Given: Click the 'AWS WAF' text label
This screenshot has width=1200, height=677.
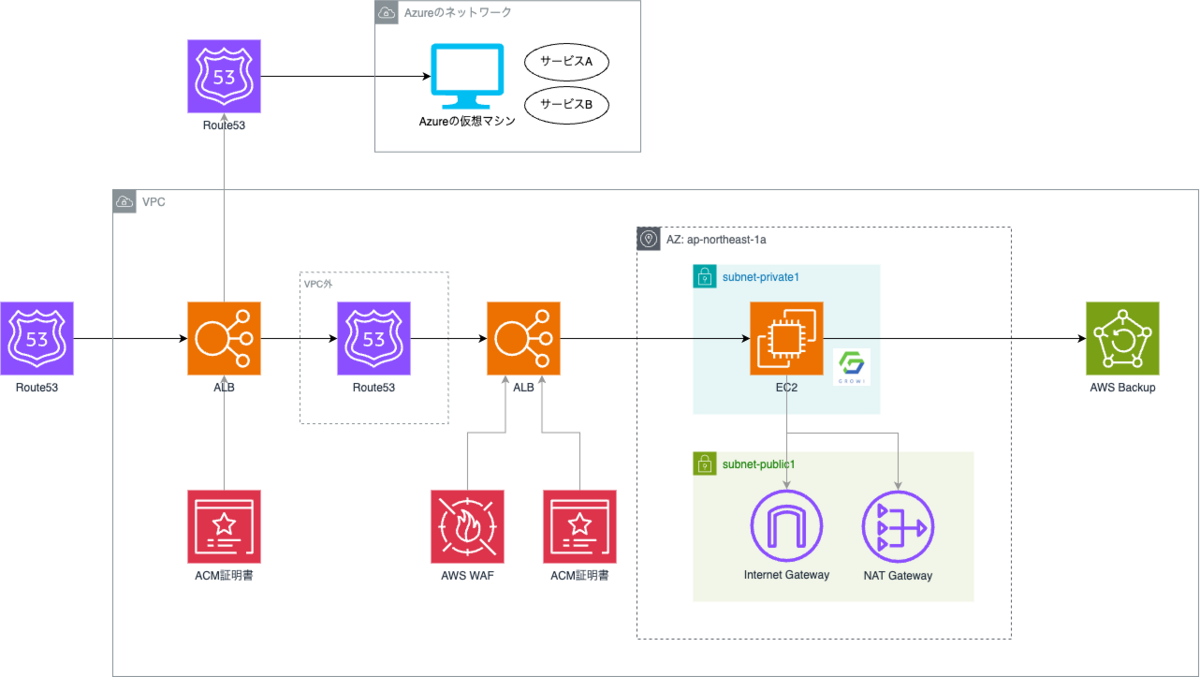Looking at the screenshot, I should click(x=467, y=576).
